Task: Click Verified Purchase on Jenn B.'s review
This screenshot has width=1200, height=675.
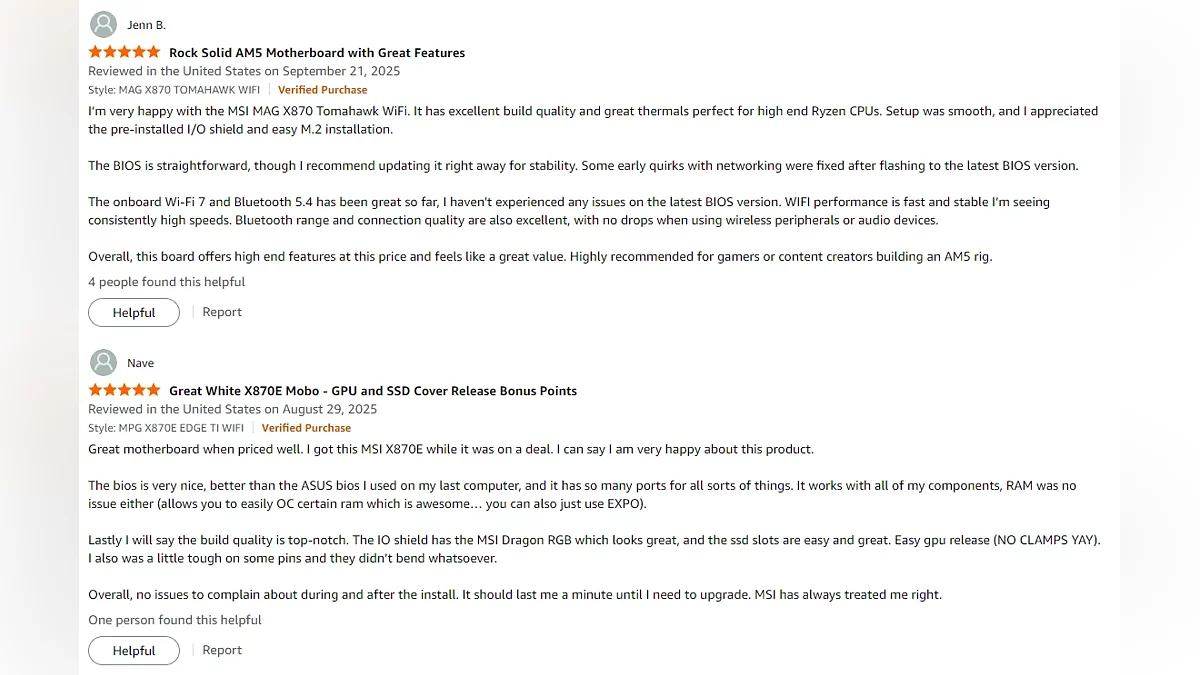Action: (322, 90)
